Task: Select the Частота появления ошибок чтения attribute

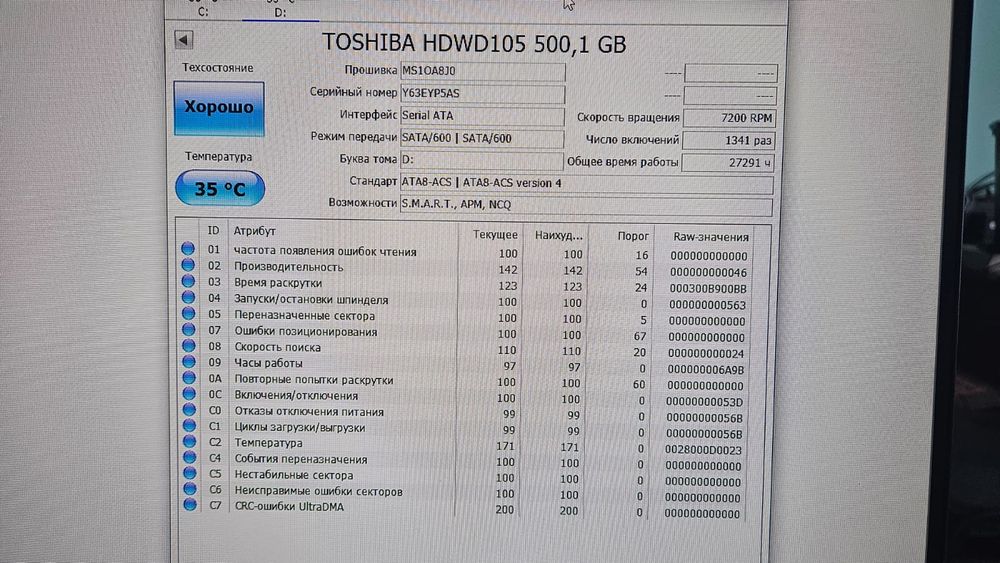Action: [x=325, y=251]
